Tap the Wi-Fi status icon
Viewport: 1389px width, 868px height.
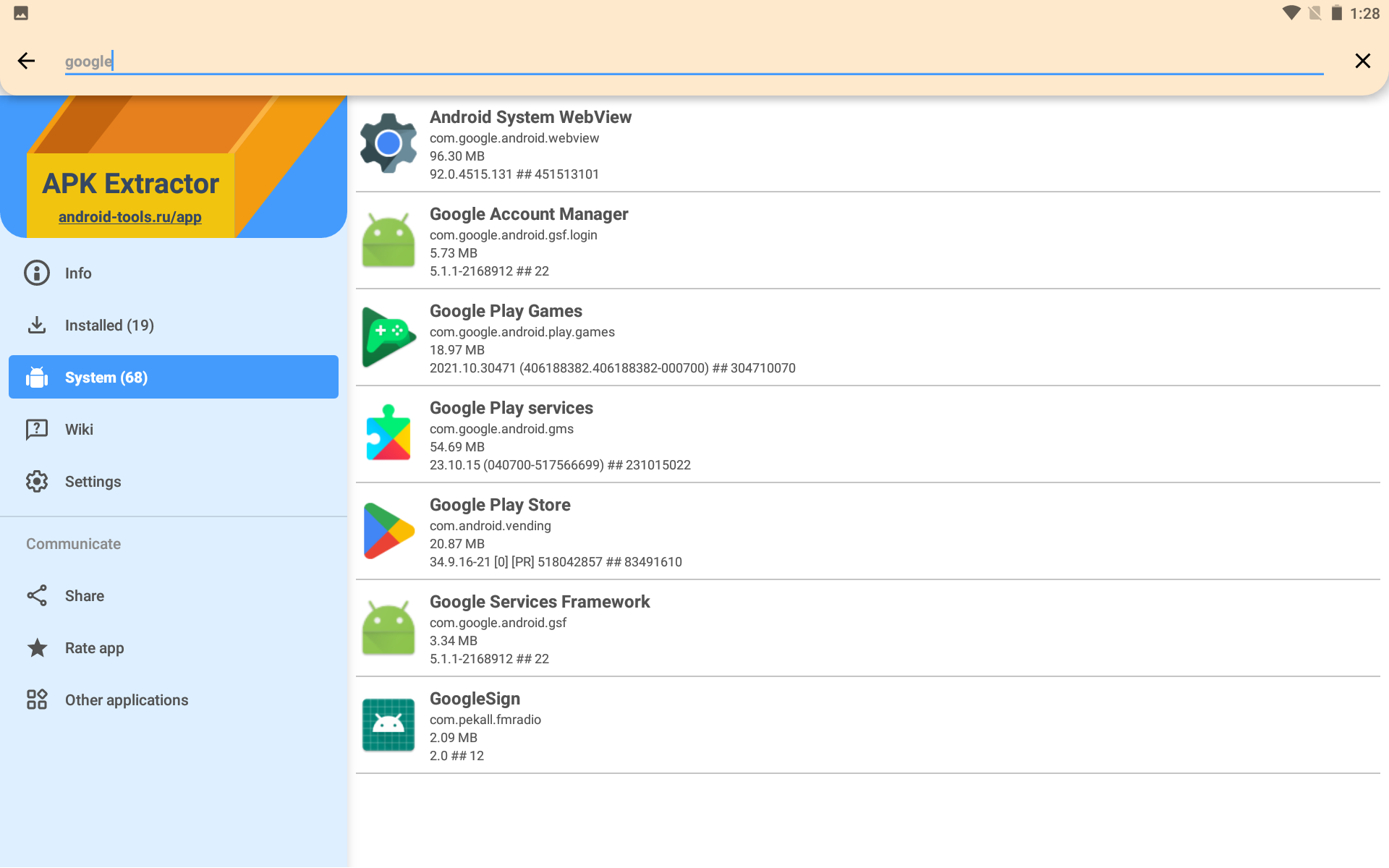tap(1291, 13)
